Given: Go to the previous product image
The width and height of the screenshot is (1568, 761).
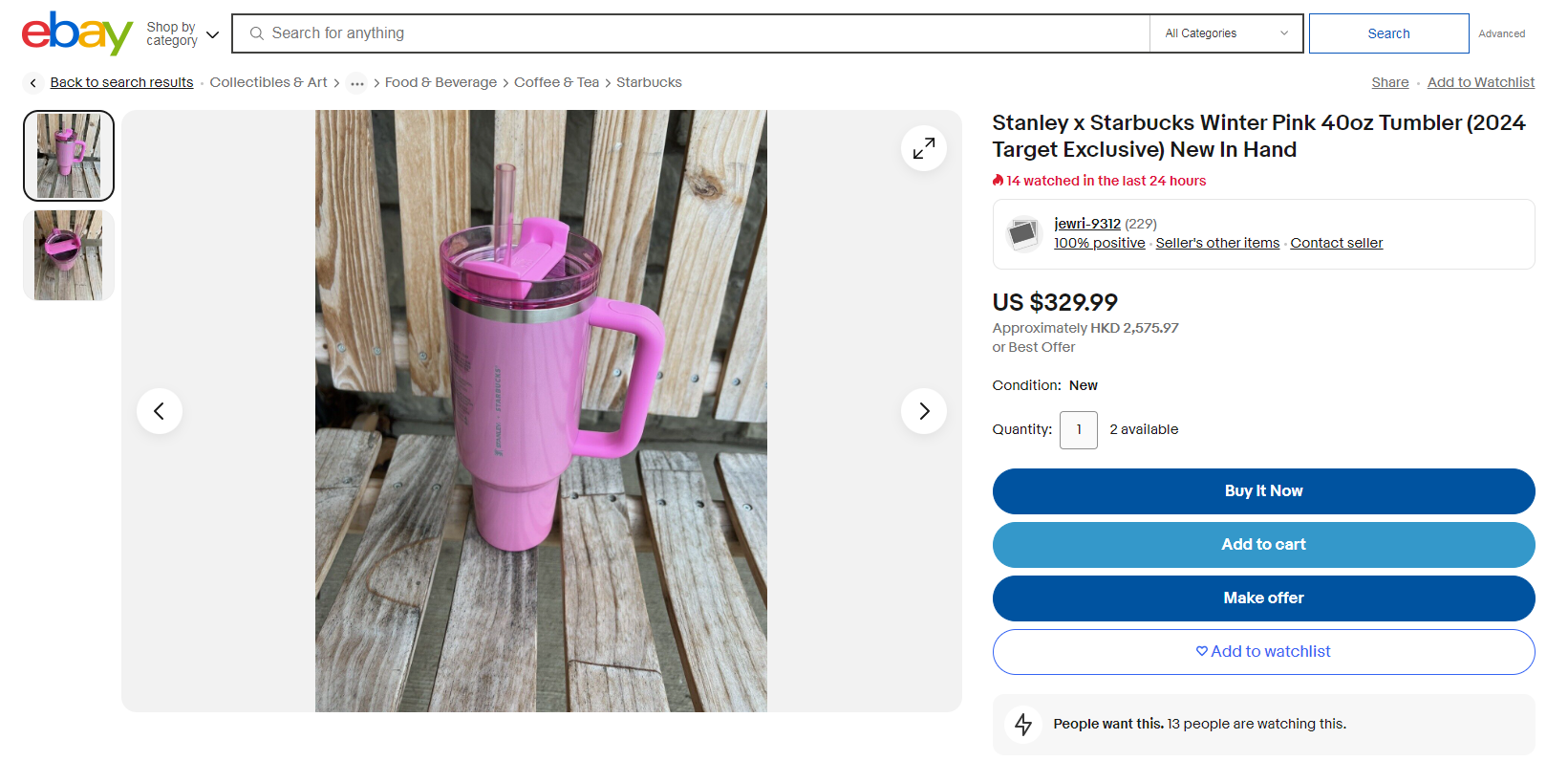Looking at the screenshot, I should tap(160, 411).
